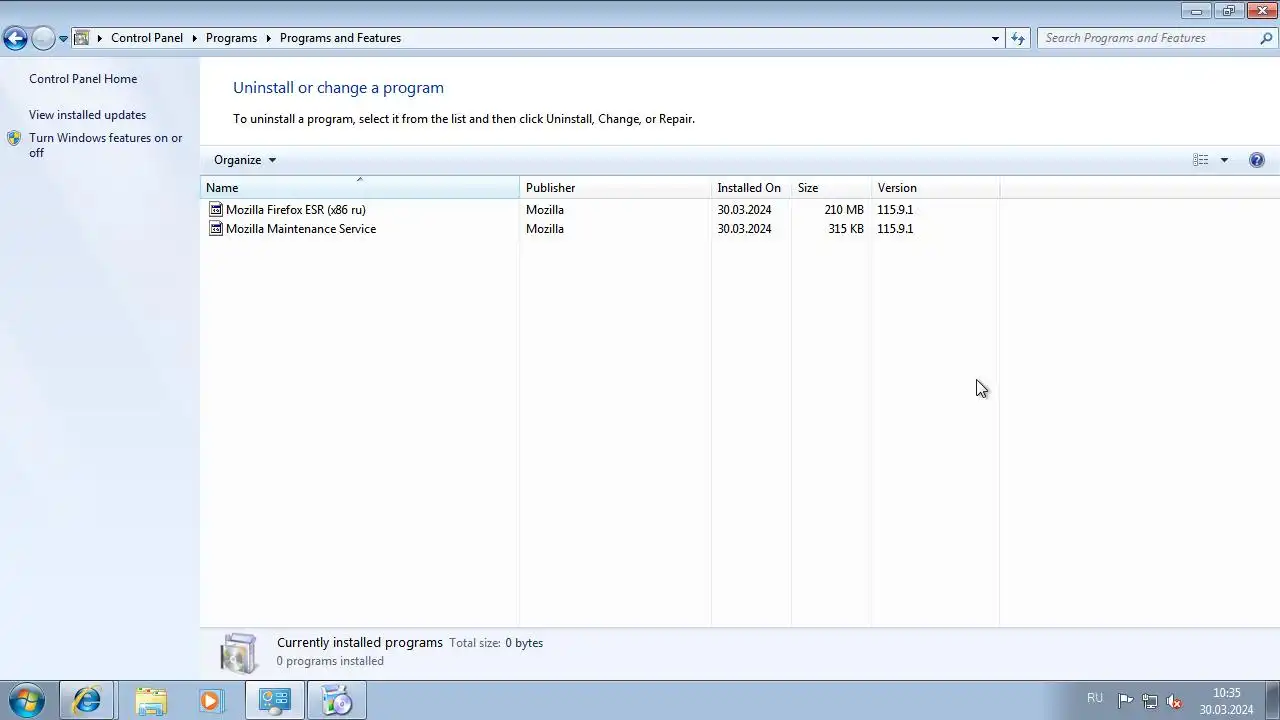Restore down the window

click(x=1229, y=11)
